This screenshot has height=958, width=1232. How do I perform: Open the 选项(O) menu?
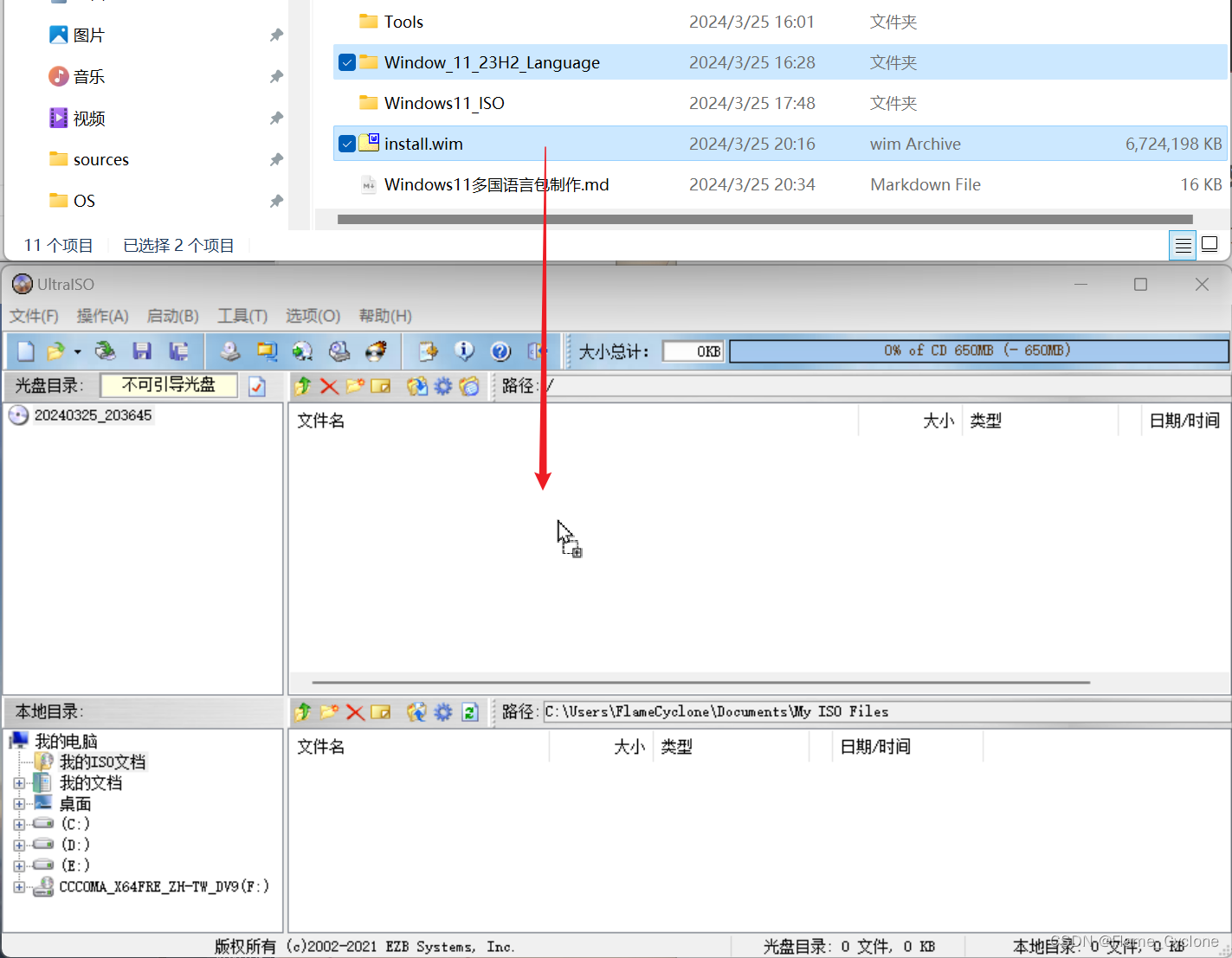click(313, 316)
